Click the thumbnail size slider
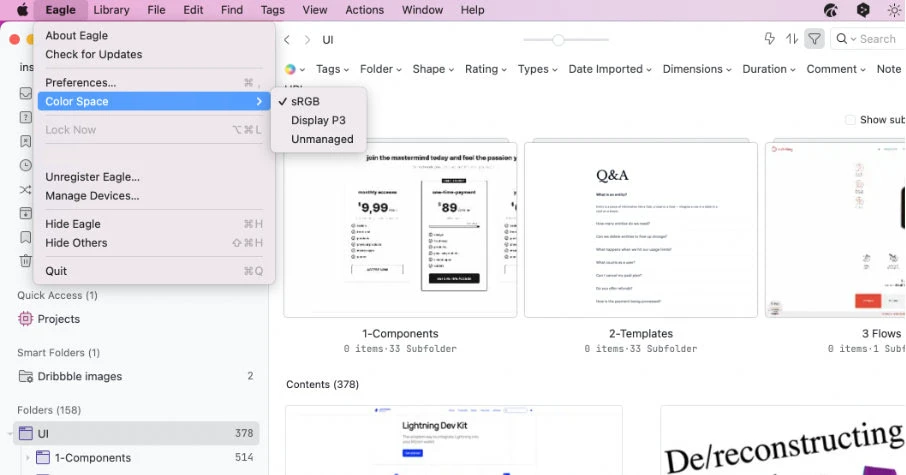 (x=558, y=40)
